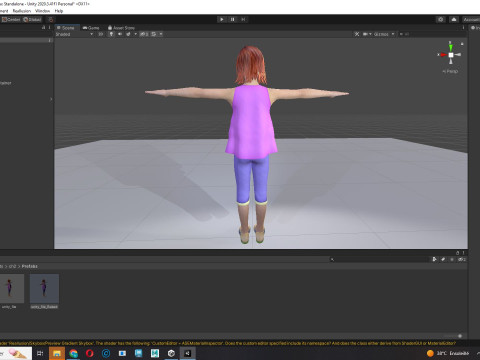
Task: Click the Project panel search field
Action: (x=378, y=259)
